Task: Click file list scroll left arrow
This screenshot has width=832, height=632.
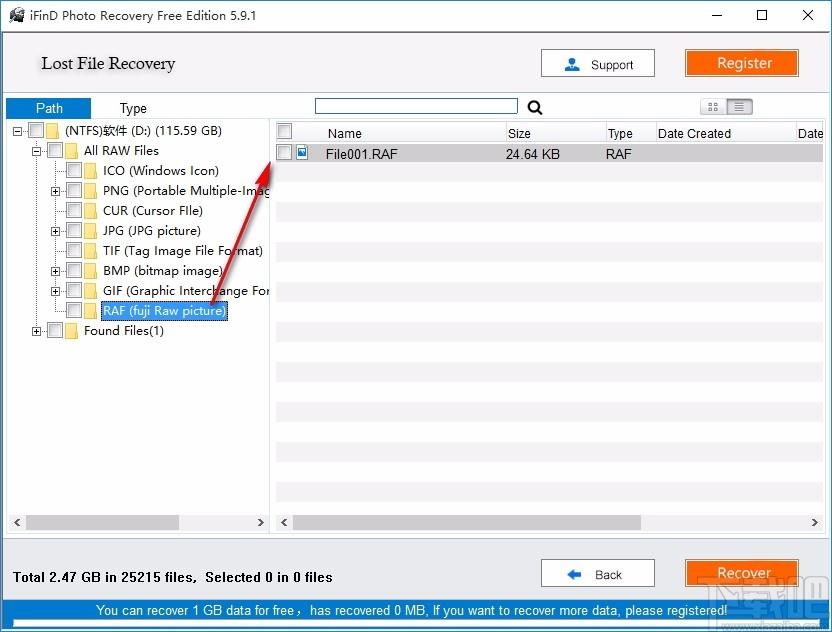Action: [284, 523]
